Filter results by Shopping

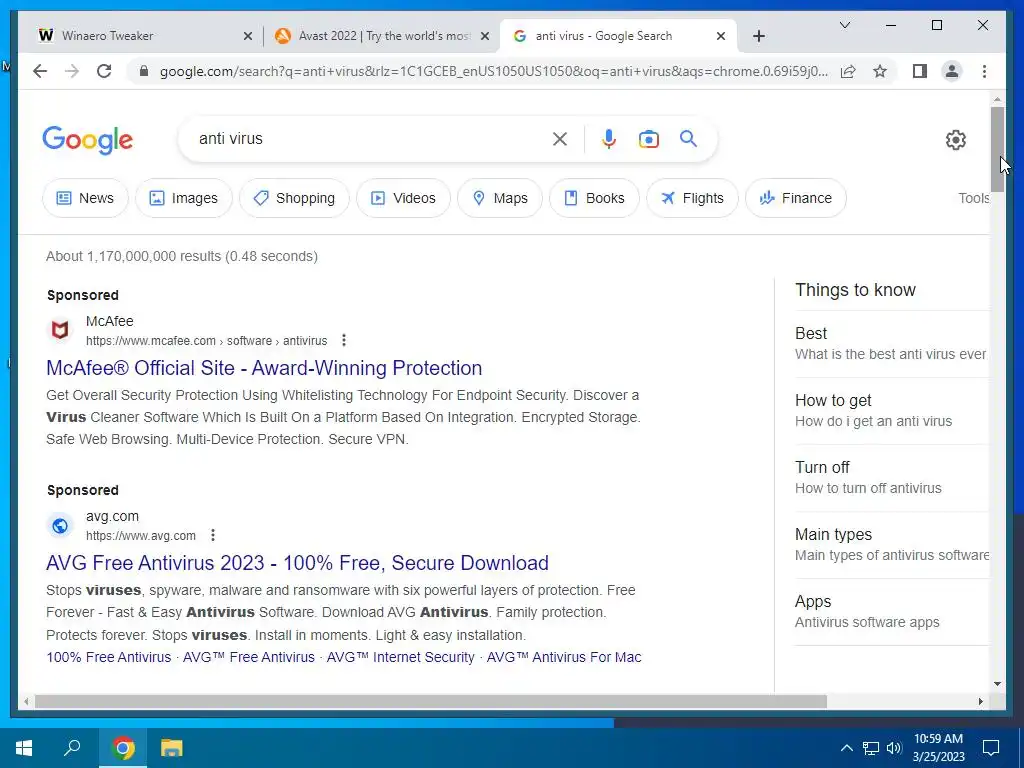(294, 198)
